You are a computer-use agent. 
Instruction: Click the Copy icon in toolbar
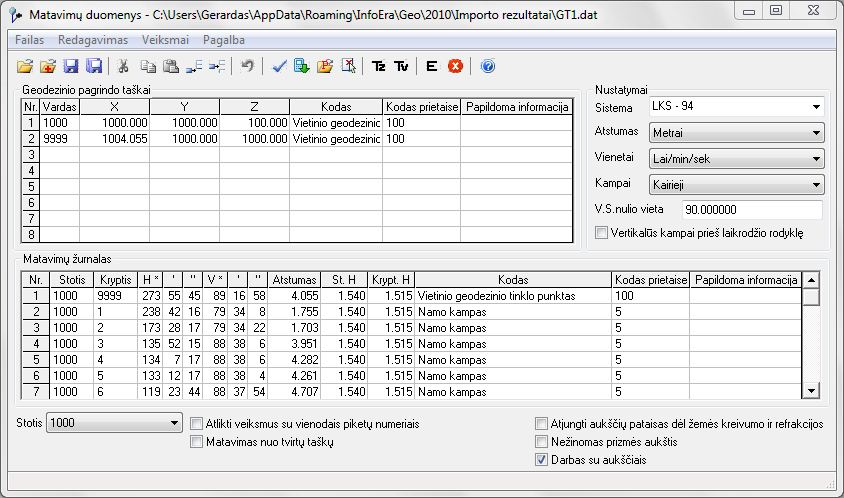pos(148,66)
